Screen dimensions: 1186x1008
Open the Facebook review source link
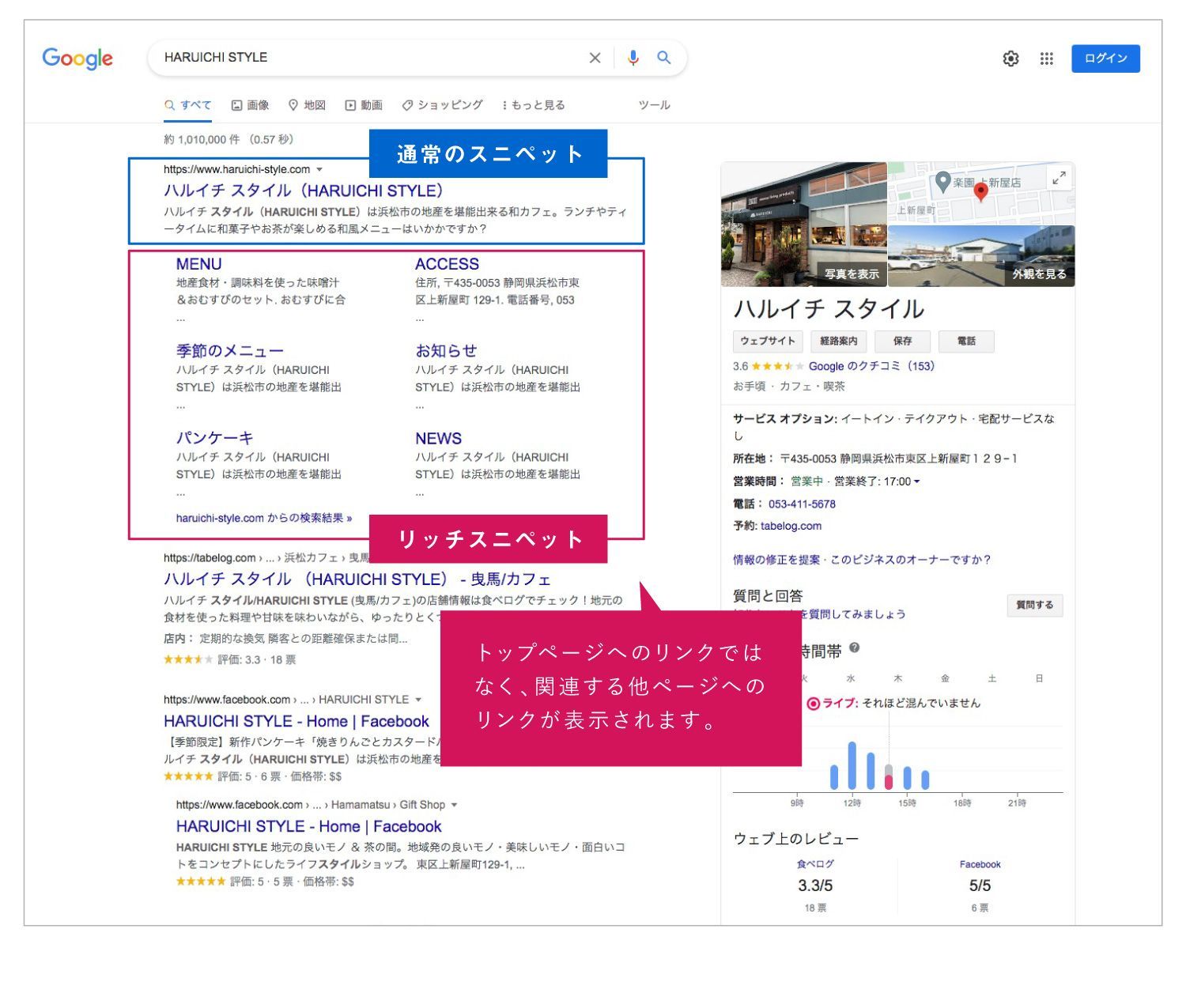pos(980,864)
